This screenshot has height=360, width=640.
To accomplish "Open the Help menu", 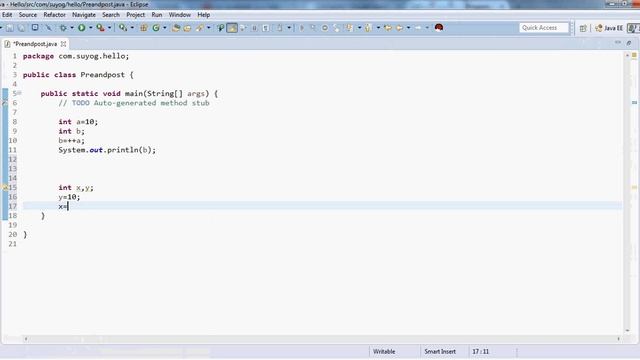I will coord(204,15).
